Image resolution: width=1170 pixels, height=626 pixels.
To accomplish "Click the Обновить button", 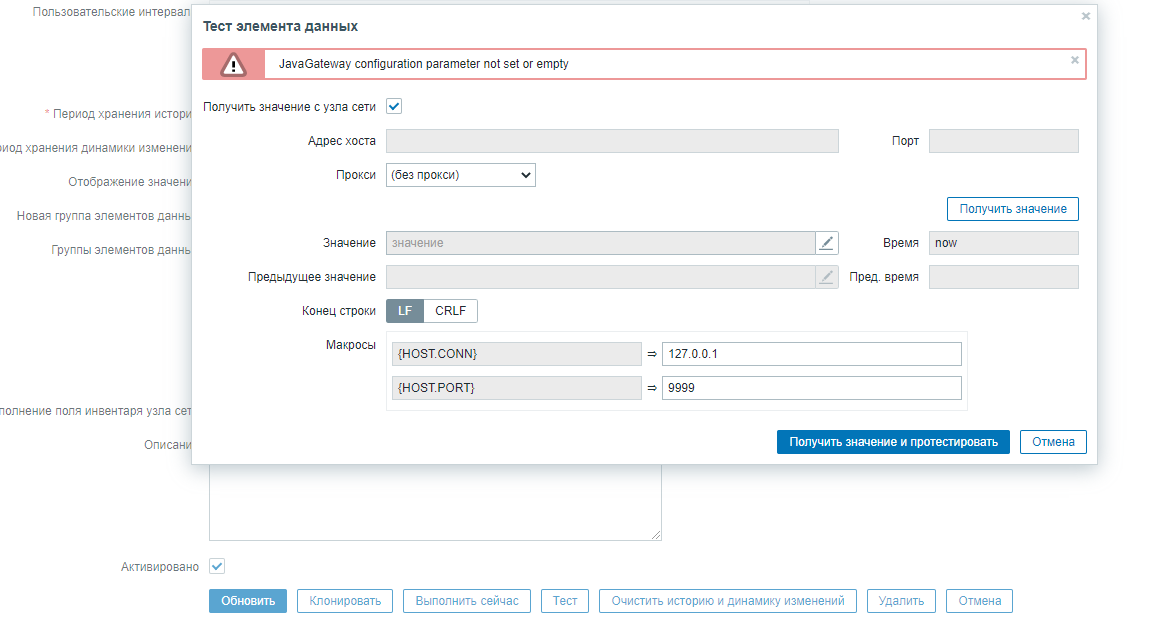I will pos(248,601).
